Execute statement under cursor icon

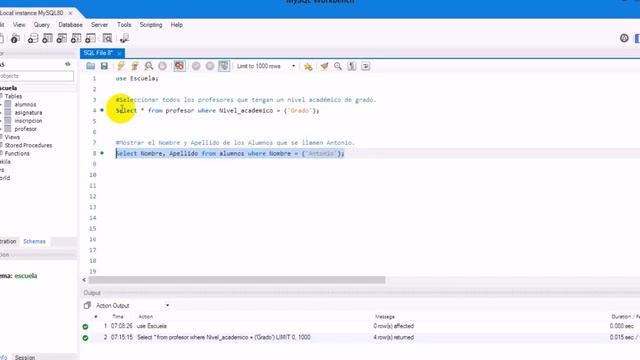[135, 66]
